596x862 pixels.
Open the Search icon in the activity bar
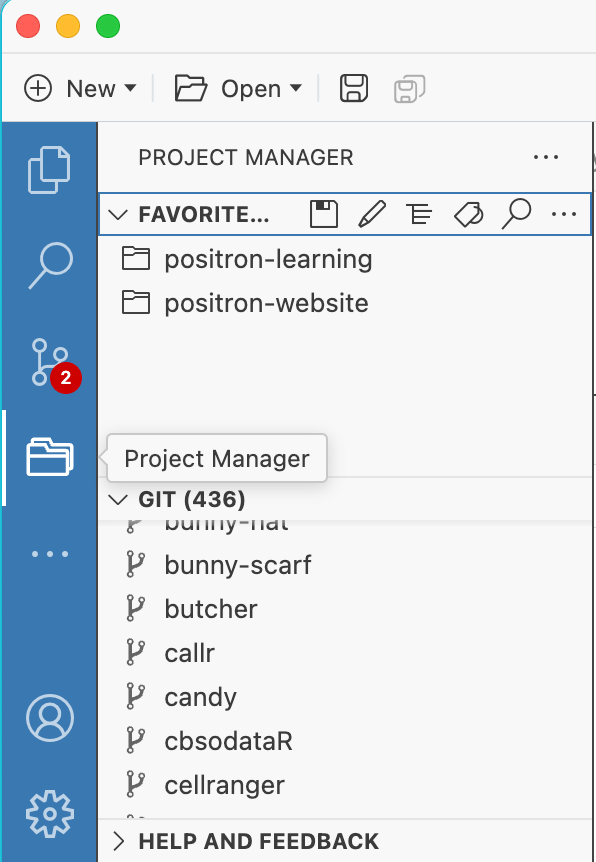[x=50, y=266]
